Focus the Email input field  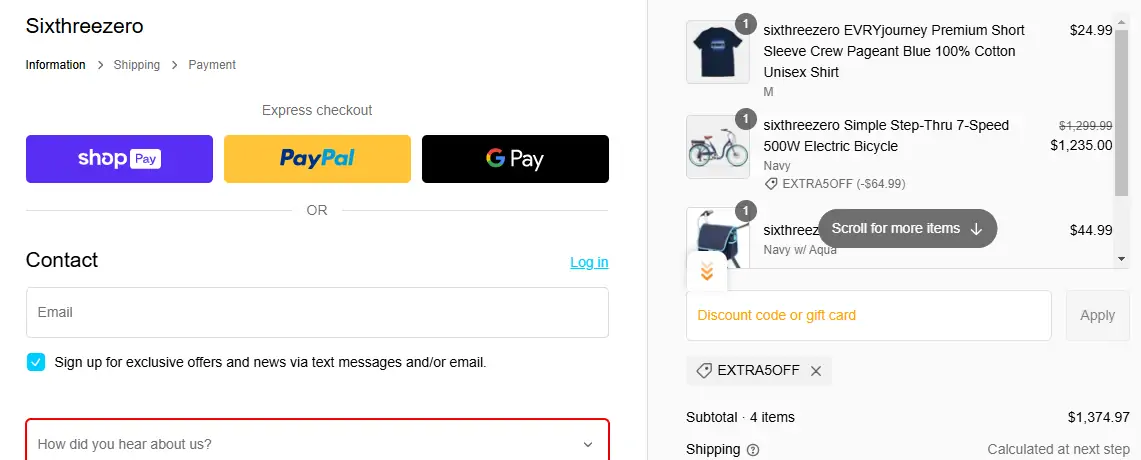[317, 312]
